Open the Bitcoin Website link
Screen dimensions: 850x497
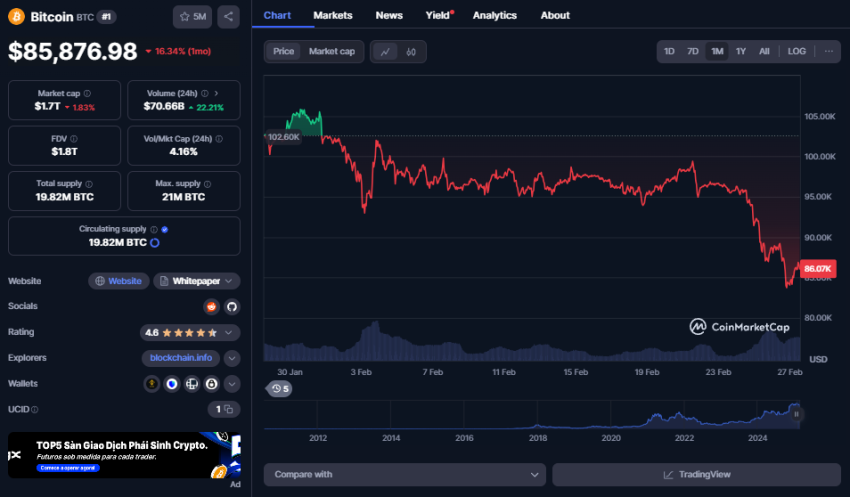[x=119, y=281]
